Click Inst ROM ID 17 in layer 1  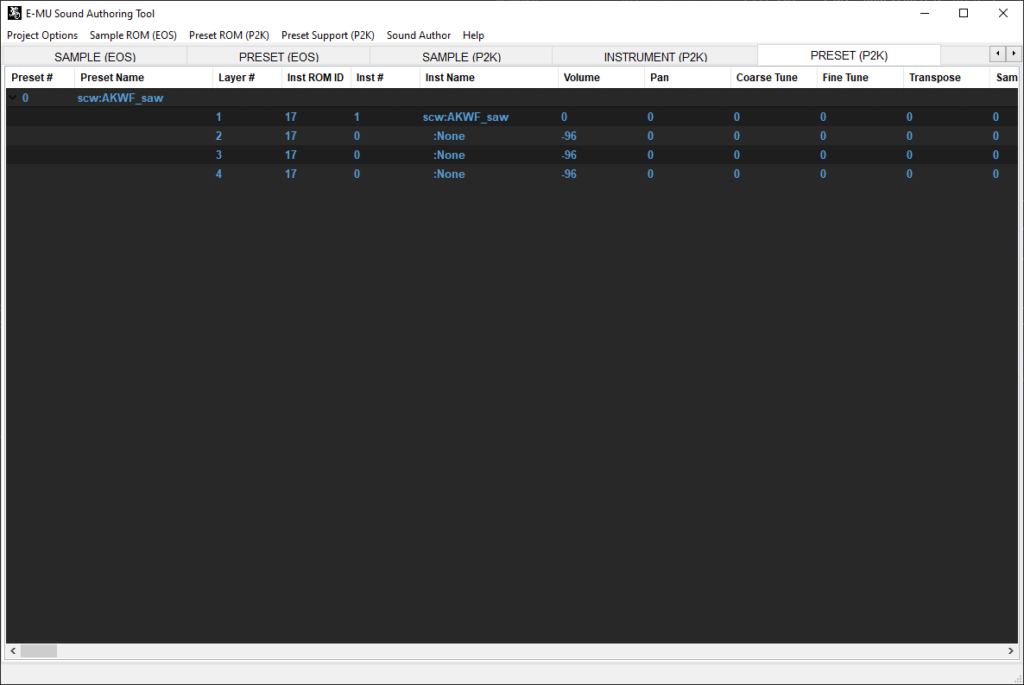click(291, 117)
